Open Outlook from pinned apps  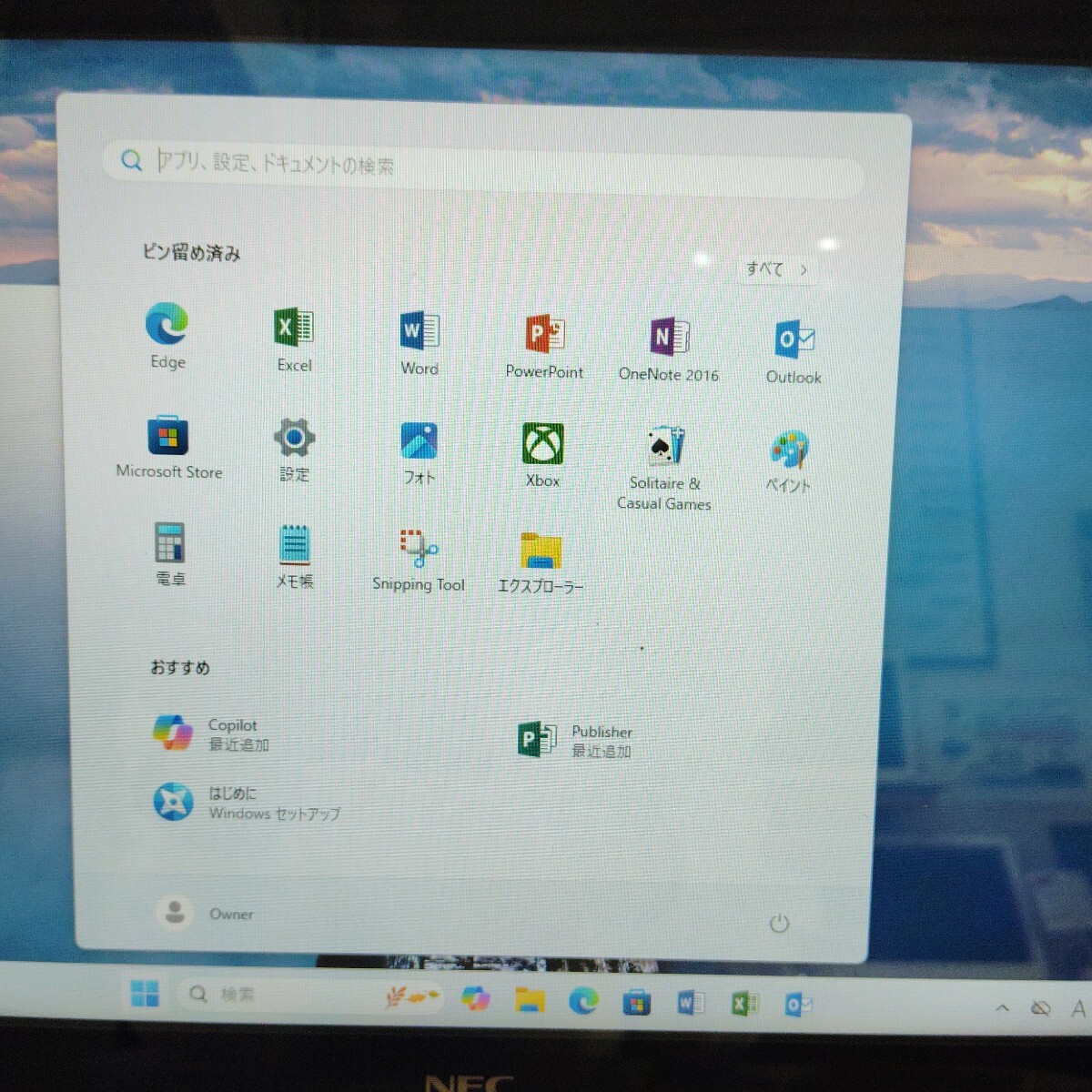pos(794,351)
